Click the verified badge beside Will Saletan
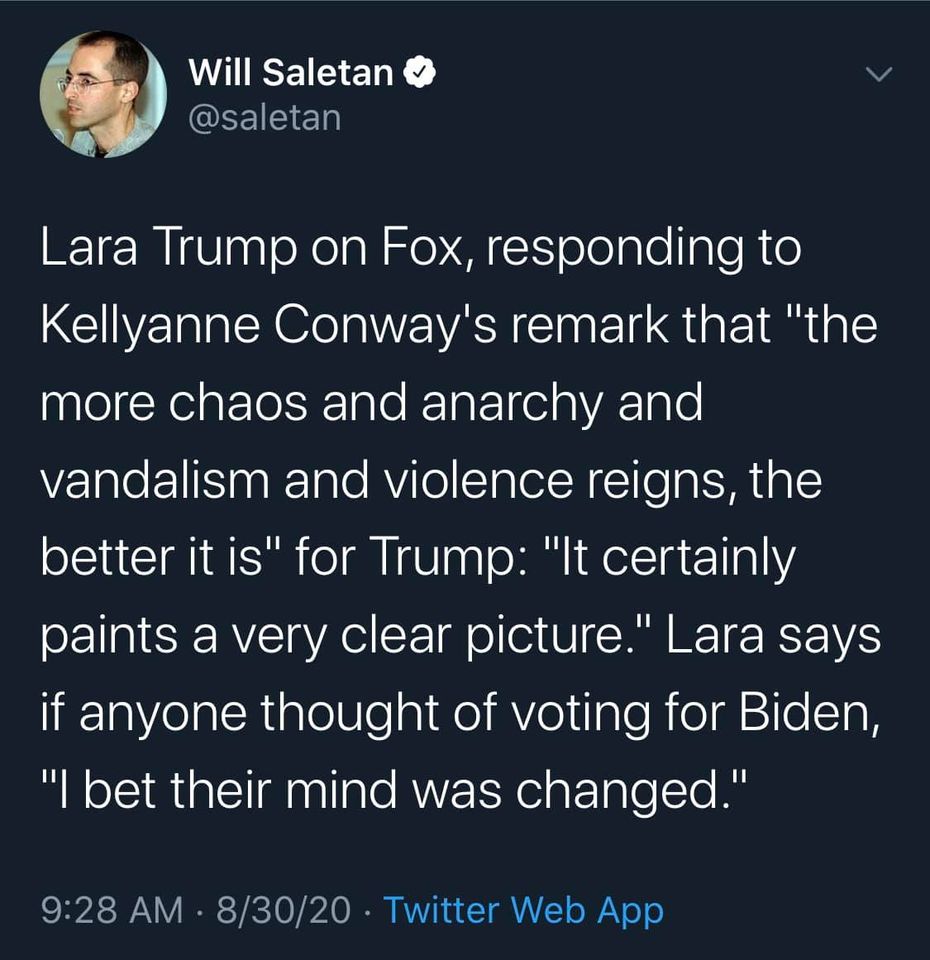 click(x=418, y=73)
